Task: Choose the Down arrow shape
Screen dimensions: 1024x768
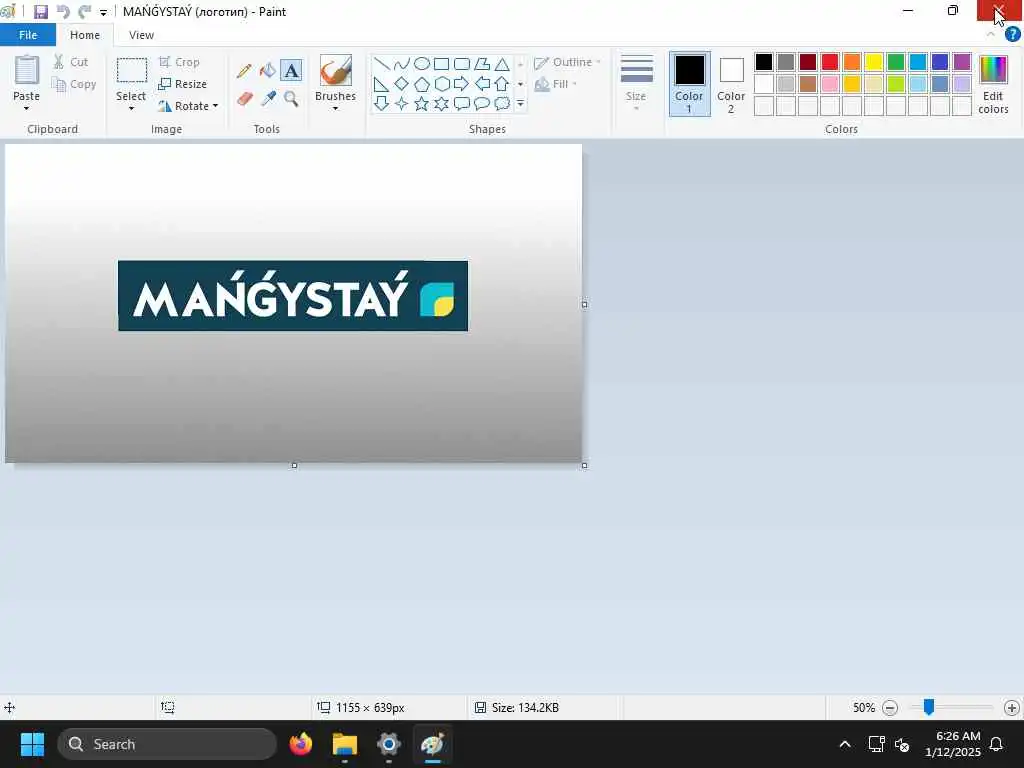Action: click(x=382, y=103)
